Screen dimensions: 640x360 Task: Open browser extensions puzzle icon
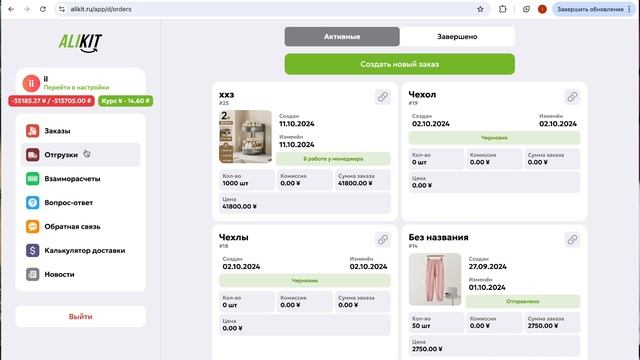502,9
